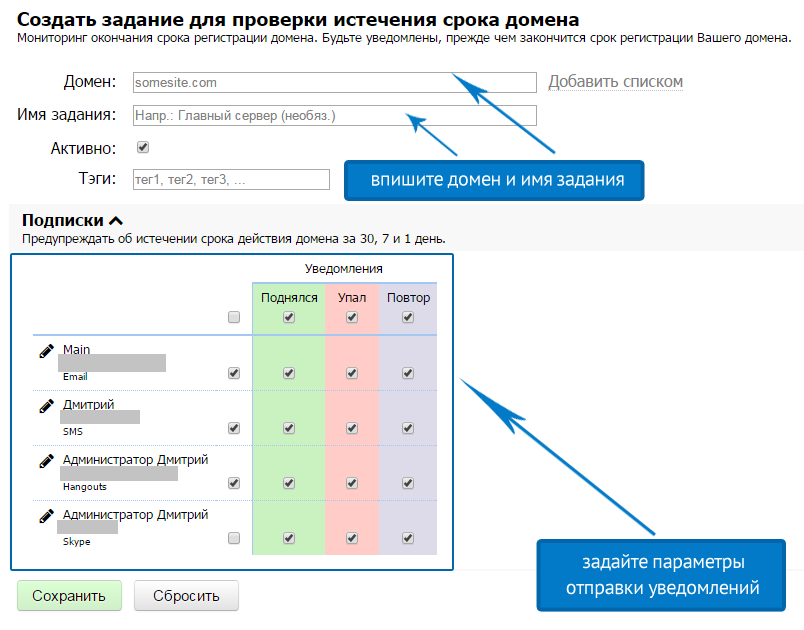The width and height of the screenshot is (804, 630).
Task: Uncheck "Повтор" for the SMS subscription row
Action: 407,427
